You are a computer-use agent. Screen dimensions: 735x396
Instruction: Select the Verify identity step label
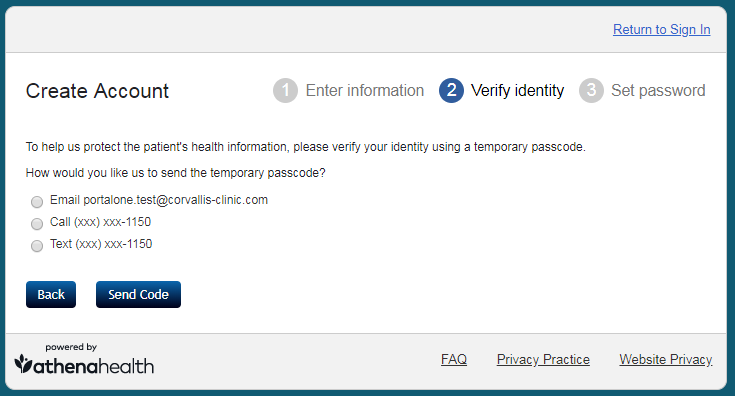pyautogui.click(x=518, y=90)
